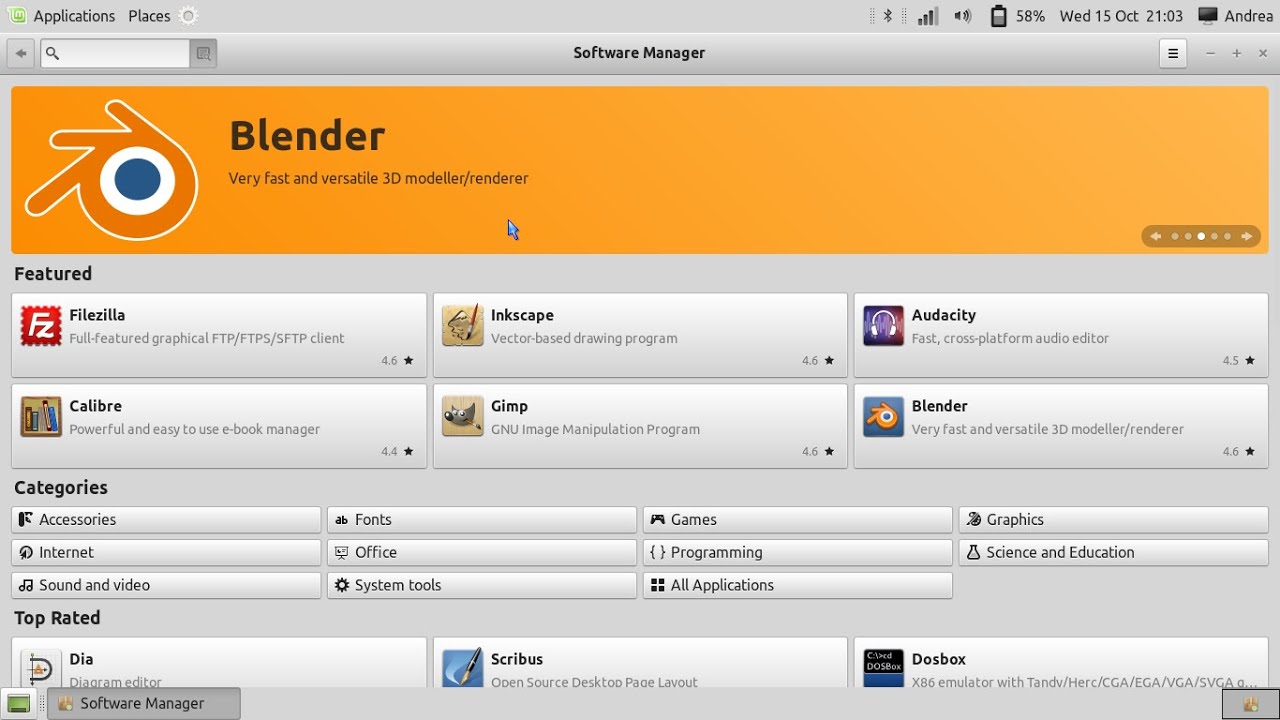Image resolution: width=1280 pixels, height=720 pixels.
Task: Show previous banner with left arrow
Action: click(1156, 237)
